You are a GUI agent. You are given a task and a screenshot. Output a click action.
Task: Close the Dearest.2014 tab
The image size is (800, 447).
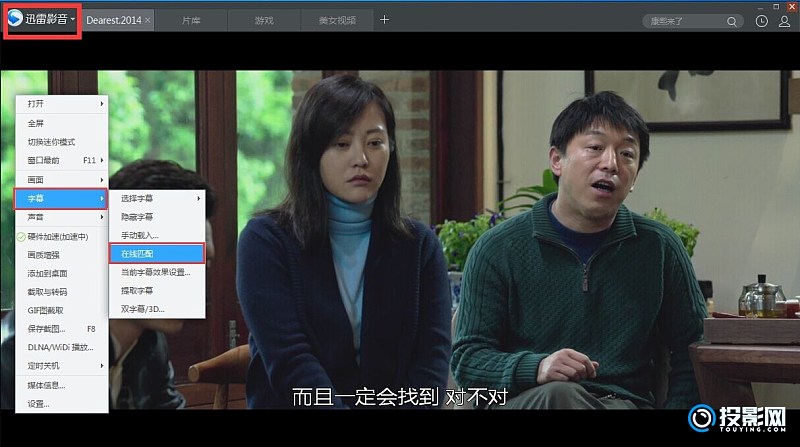click(x=147, y=20)
